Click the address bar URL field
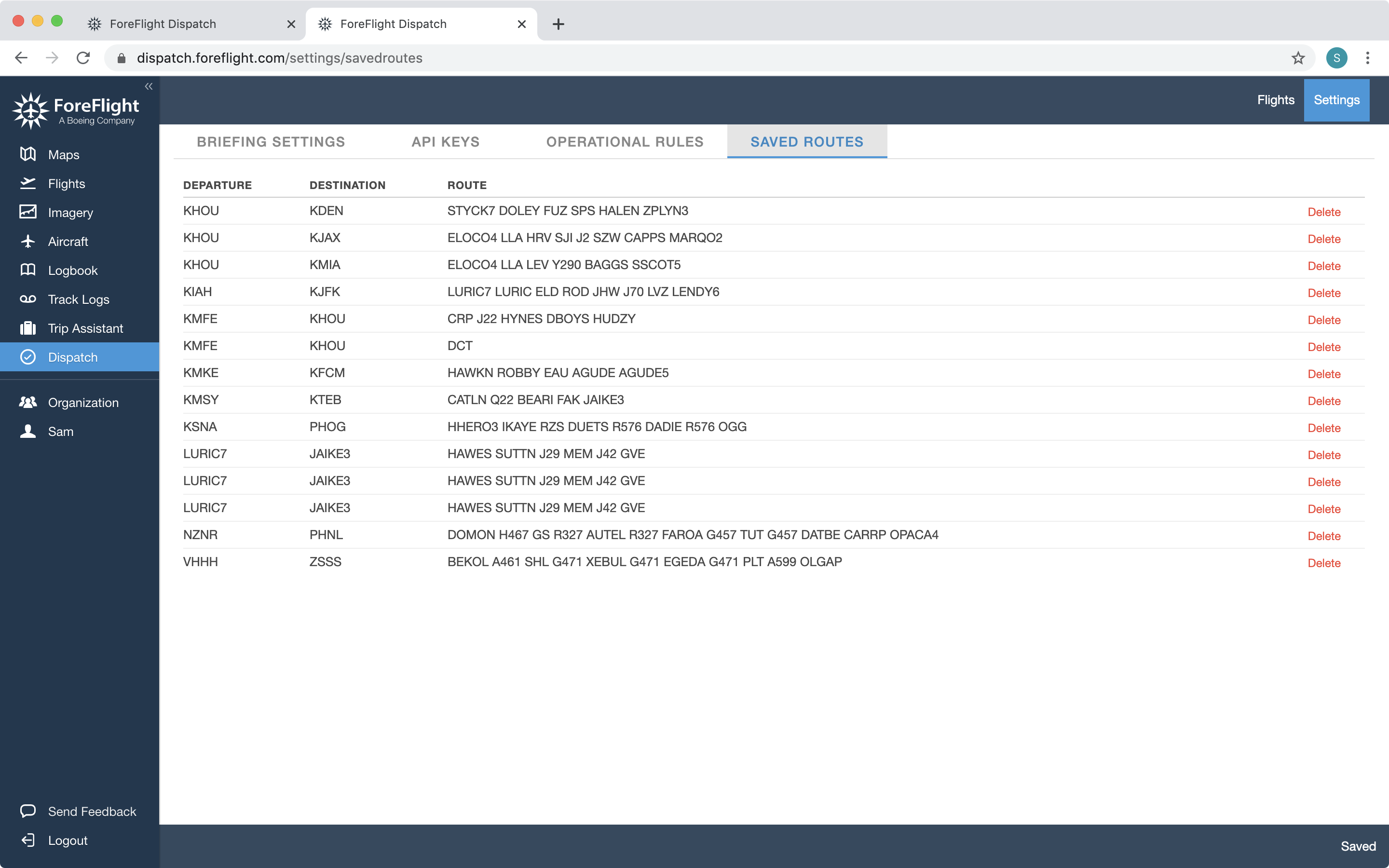Image resolution: width=1389 pixels, height=868 pixels. [x=402, y=57]
